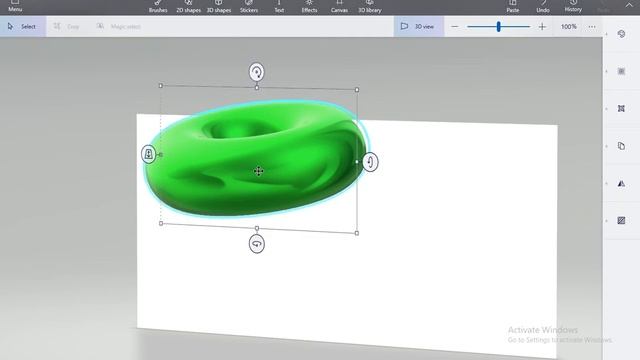This screenshot has width=640, height=360.
Task: Open the Stickers tab
Action: (249, 7)
